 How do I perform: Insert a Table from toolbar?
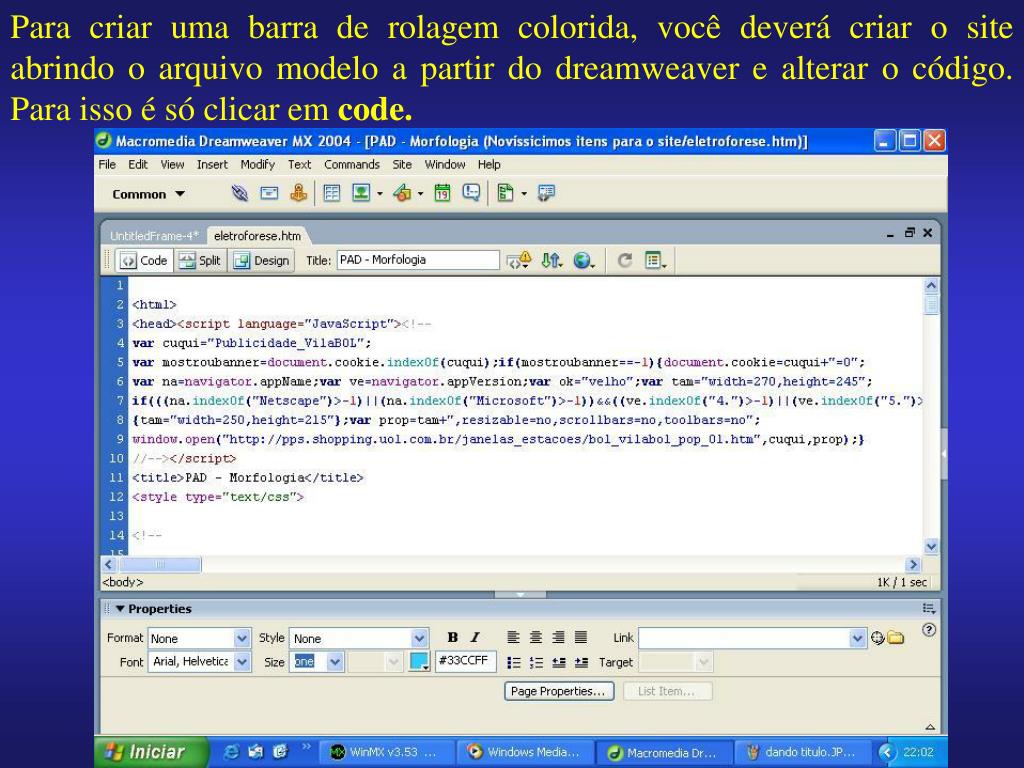[332, 193]
